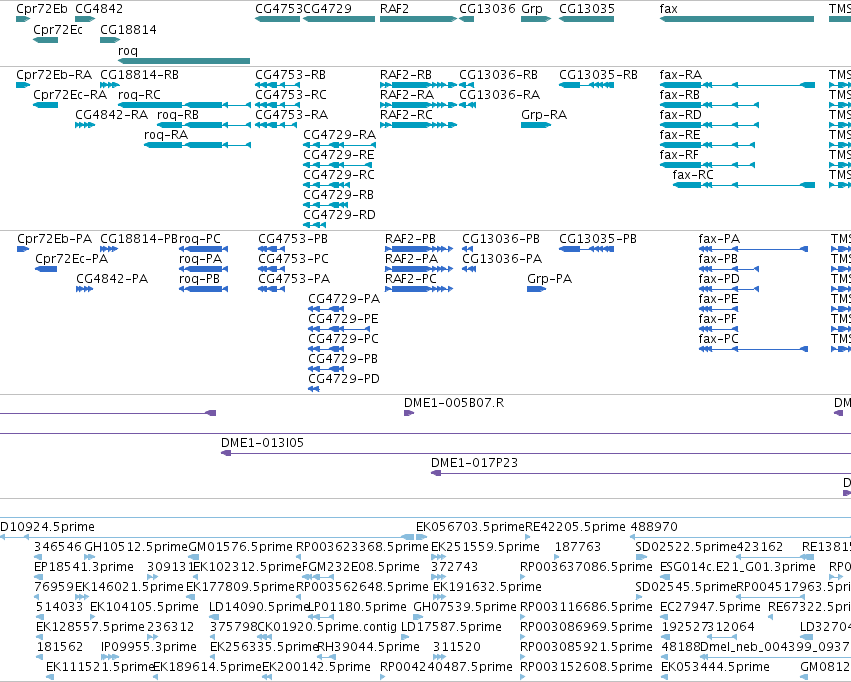Click EST label 488970
This screenshot has width=851, height=682.
click(x=653, y=527)
